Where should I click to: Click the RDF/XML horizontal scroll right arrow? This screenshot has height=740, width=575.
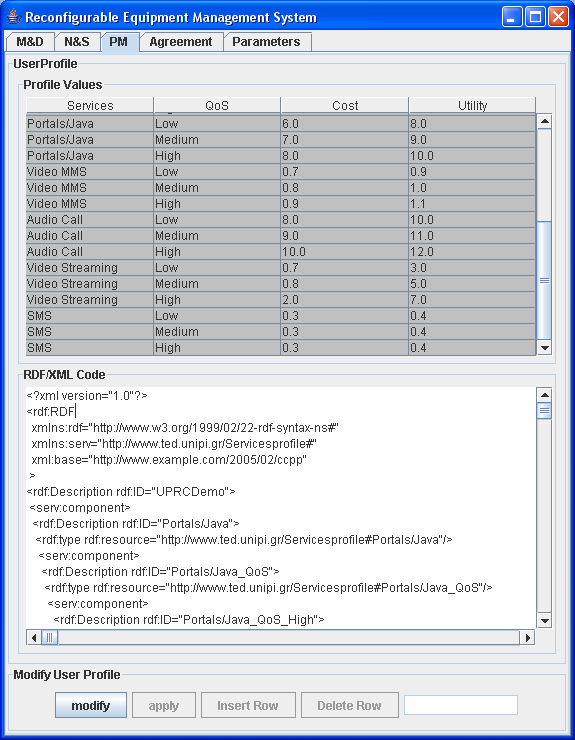527,638
